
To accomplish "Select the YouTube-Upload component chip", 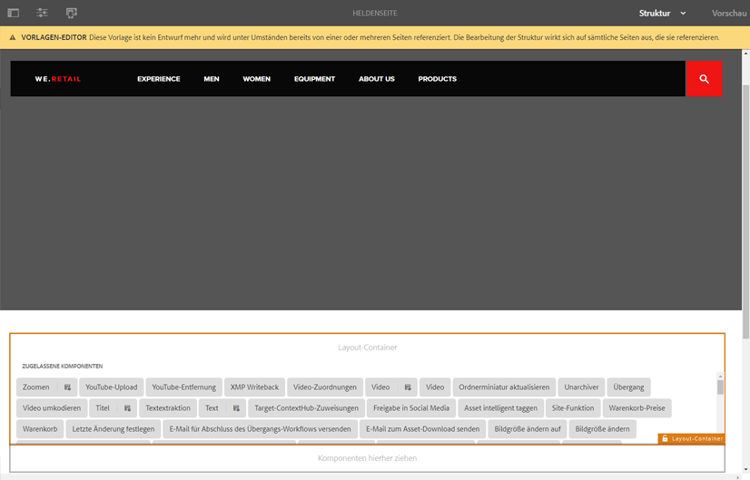I will tap(111, 387).
